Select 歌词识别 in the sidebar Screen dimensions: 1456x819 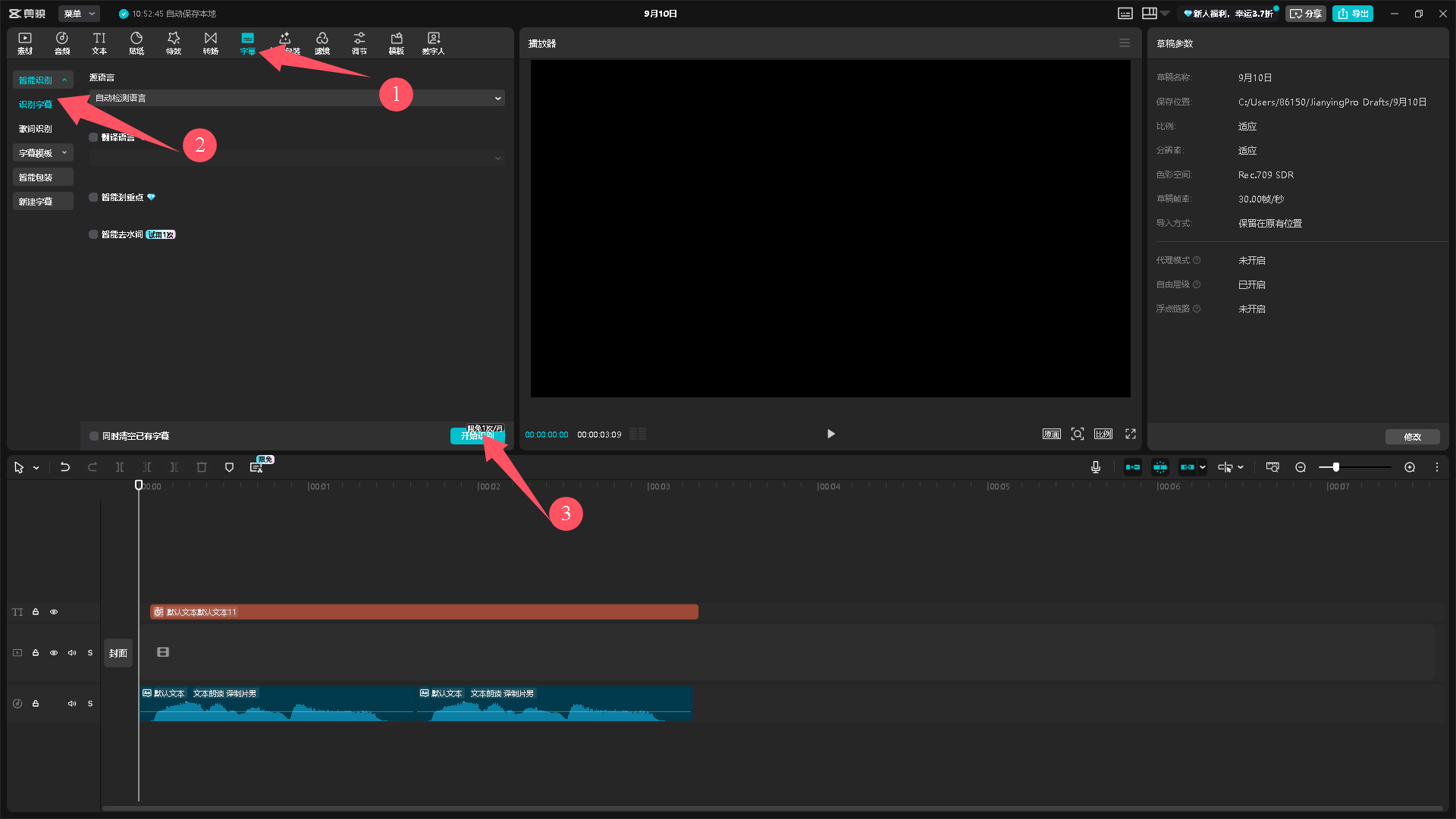(x=36, y=129)
